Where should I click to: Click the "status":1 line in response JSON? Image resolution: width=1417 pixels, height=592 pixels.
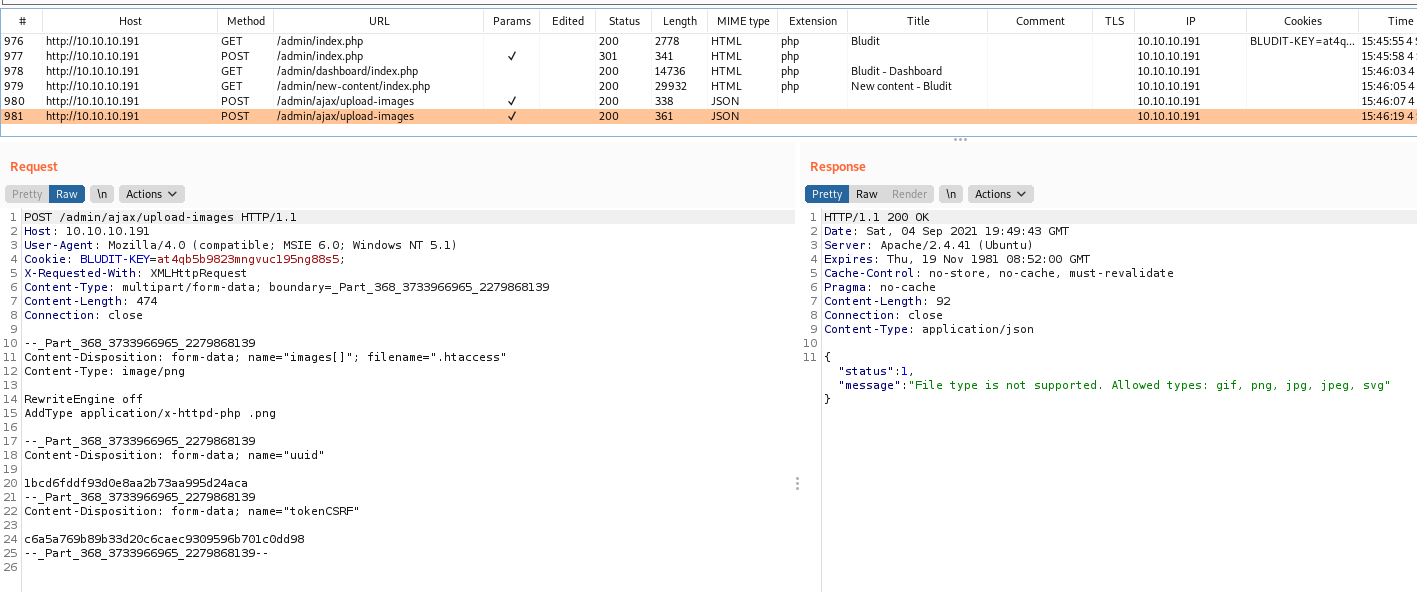876,371
